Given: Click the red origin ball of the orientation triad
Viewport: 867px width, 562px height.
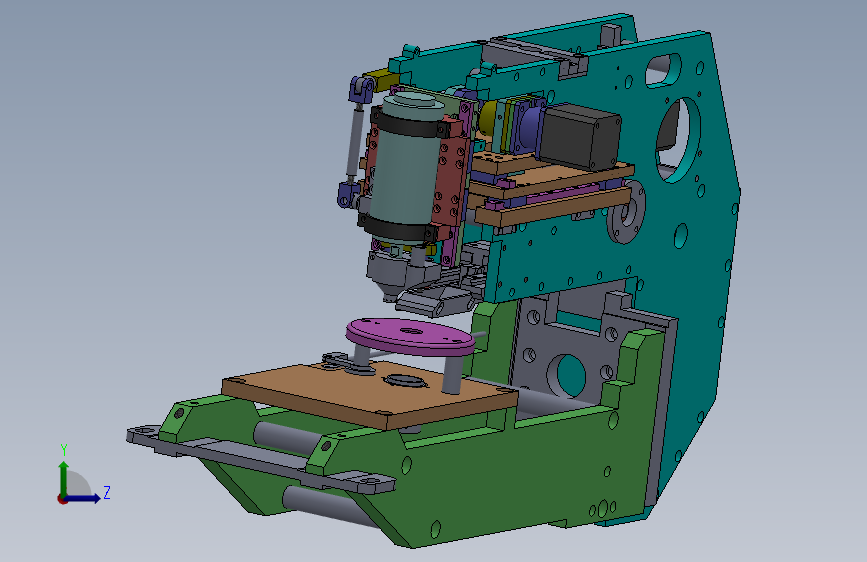Looking at the screenshot, I should [62, 499].
